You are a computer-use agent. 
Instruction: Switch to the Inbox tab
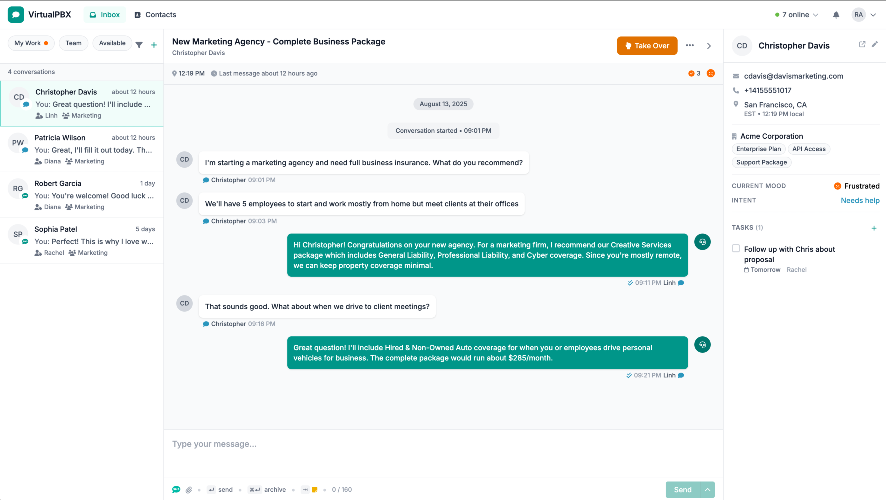105,15
